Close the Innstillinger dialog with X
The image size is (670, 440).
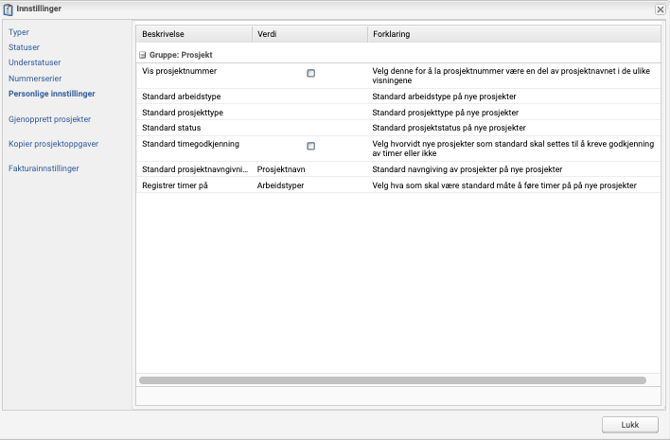coord(659,9)
